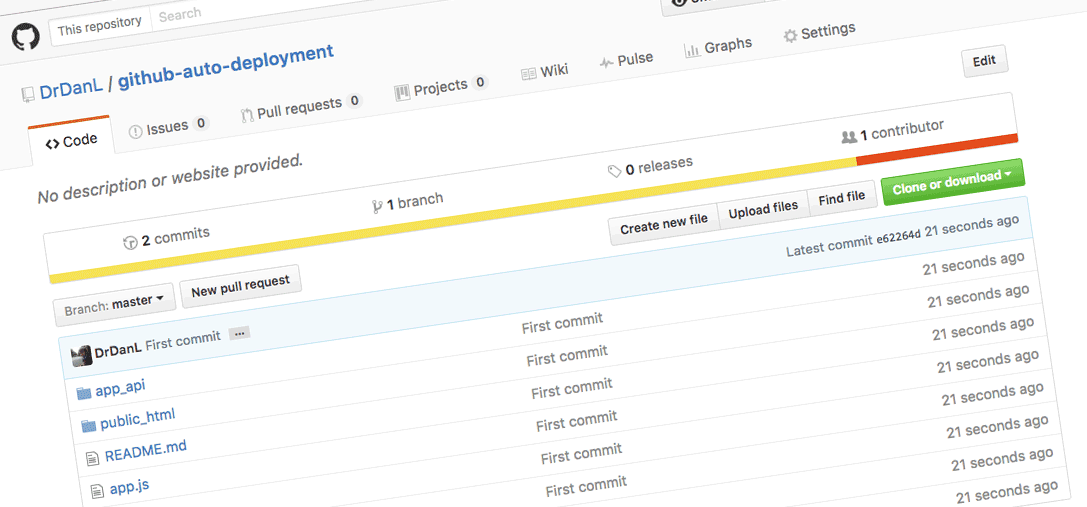Image resolution: width=1087 pixels, height=507 pixels.
Task: Click the Upload files button
Action: (763, 209)
